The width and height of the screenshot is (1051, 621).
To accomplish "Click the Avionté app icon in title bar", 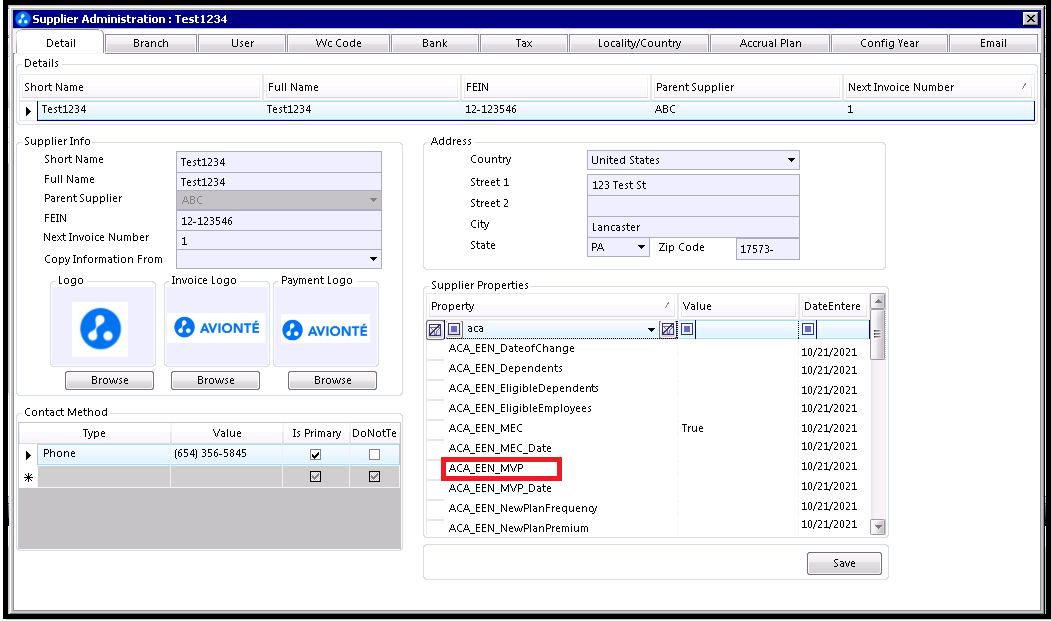I will tap(23, 19).
